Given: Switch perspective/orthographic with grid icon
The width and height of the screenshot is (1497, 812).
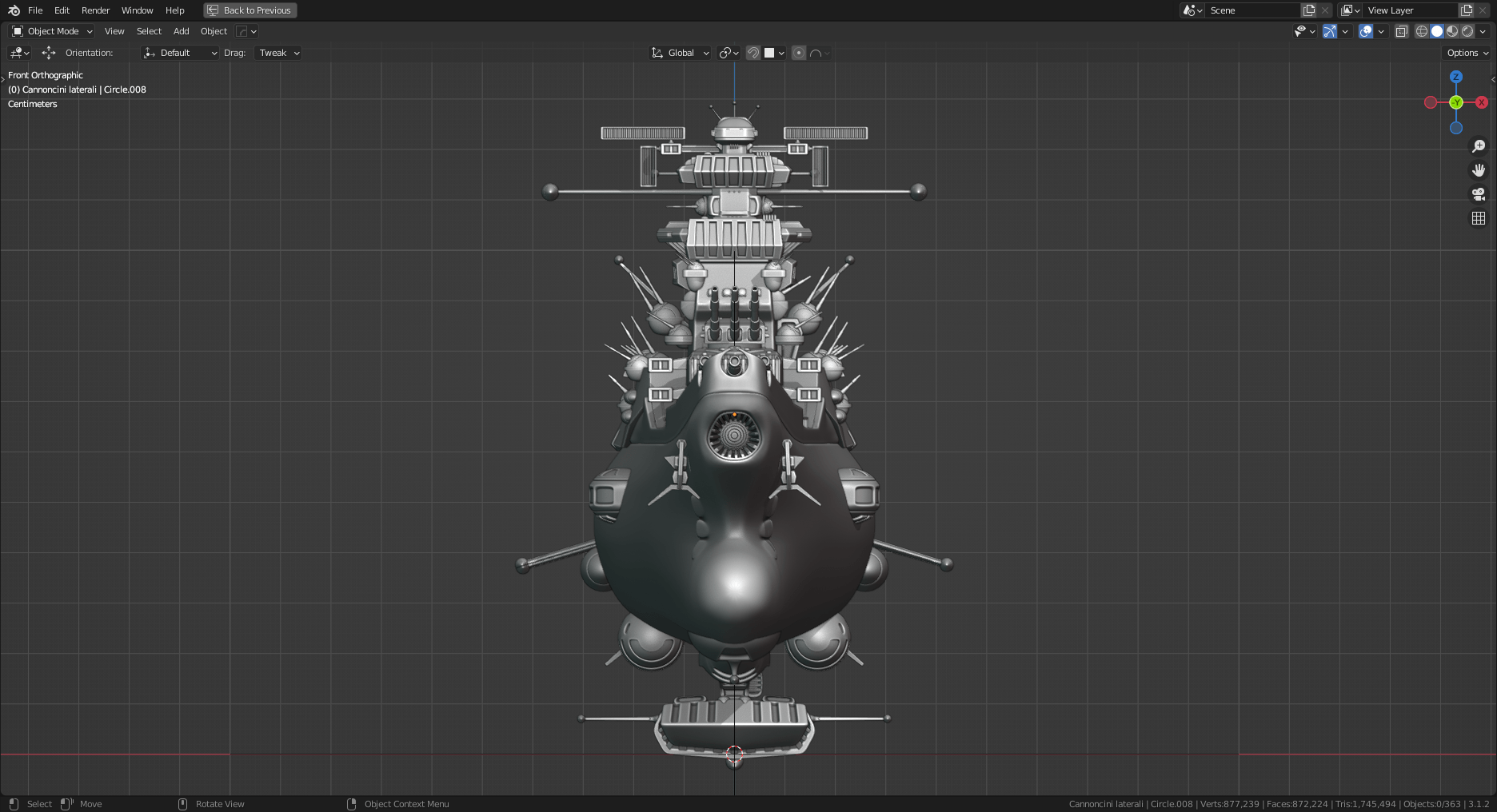Looking at the screenshot, I should pos(1479,218).
